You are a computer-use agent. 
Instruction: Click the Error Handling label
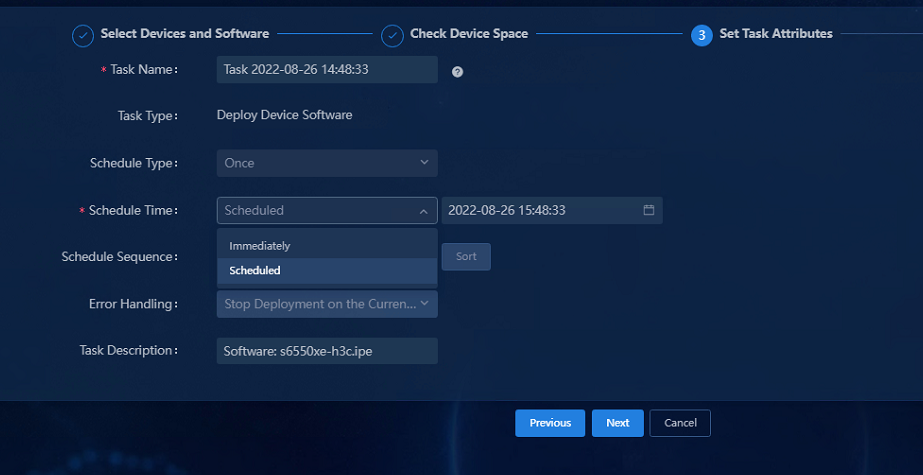point(133,304)
